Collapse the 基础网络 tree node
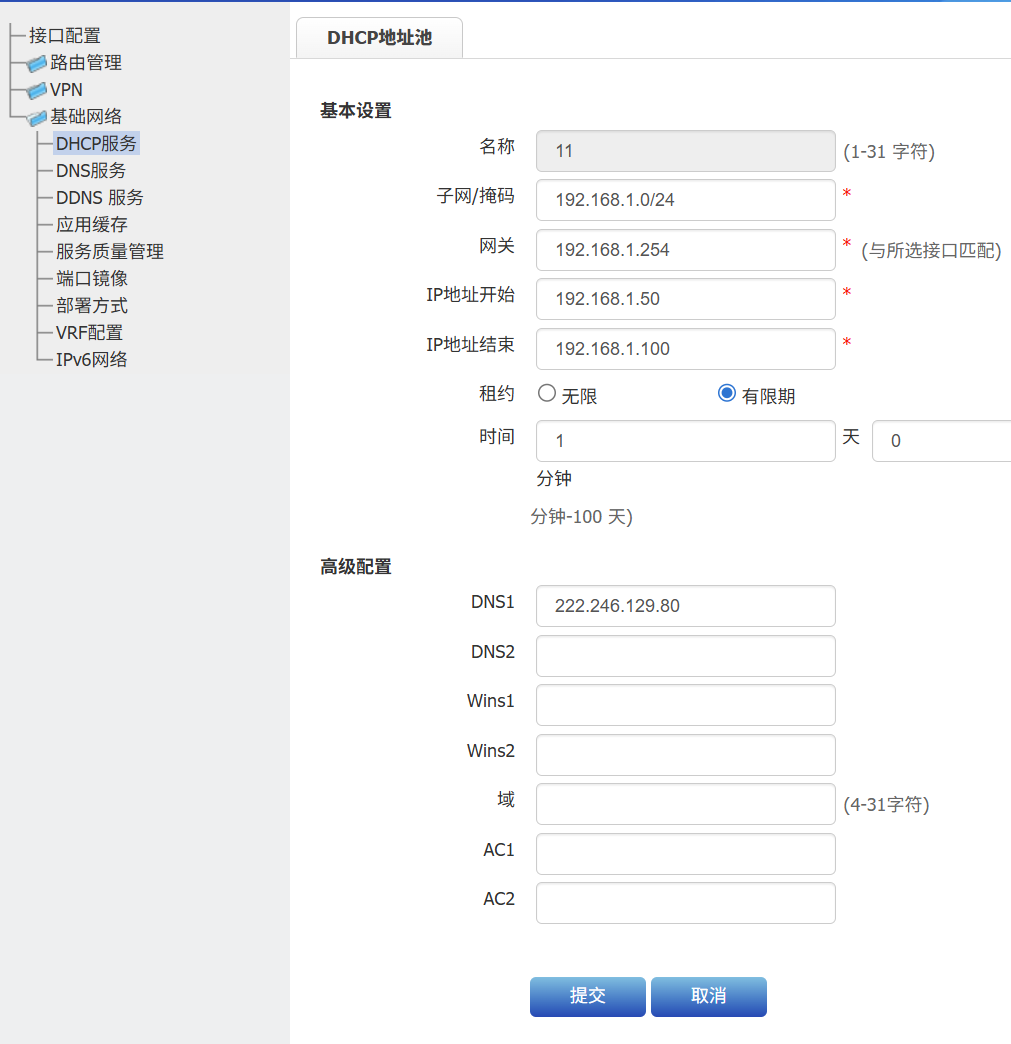 coord(86,117)
